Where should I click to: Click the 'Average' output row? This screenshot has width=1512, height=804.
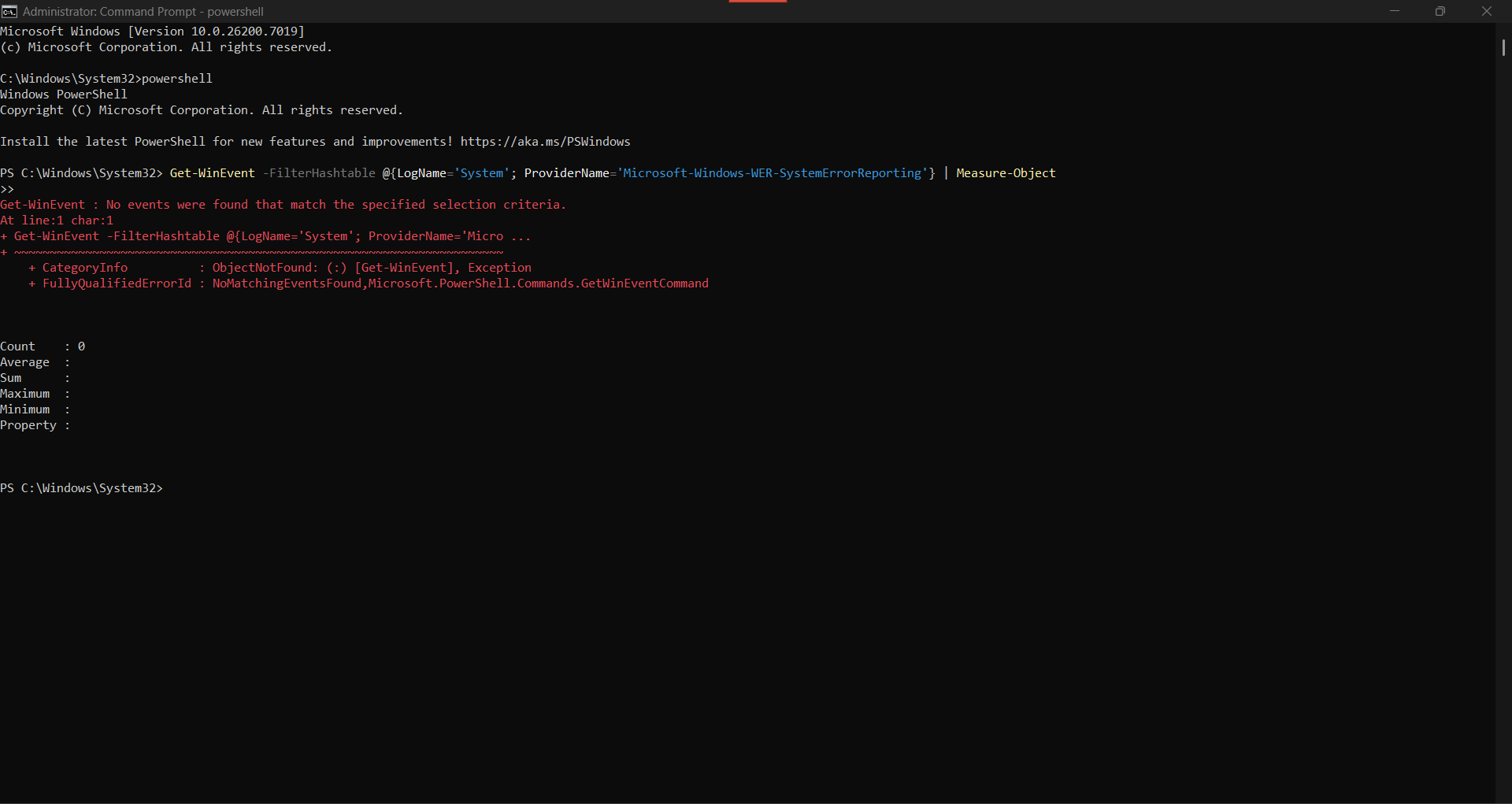(x=35, y=362)
